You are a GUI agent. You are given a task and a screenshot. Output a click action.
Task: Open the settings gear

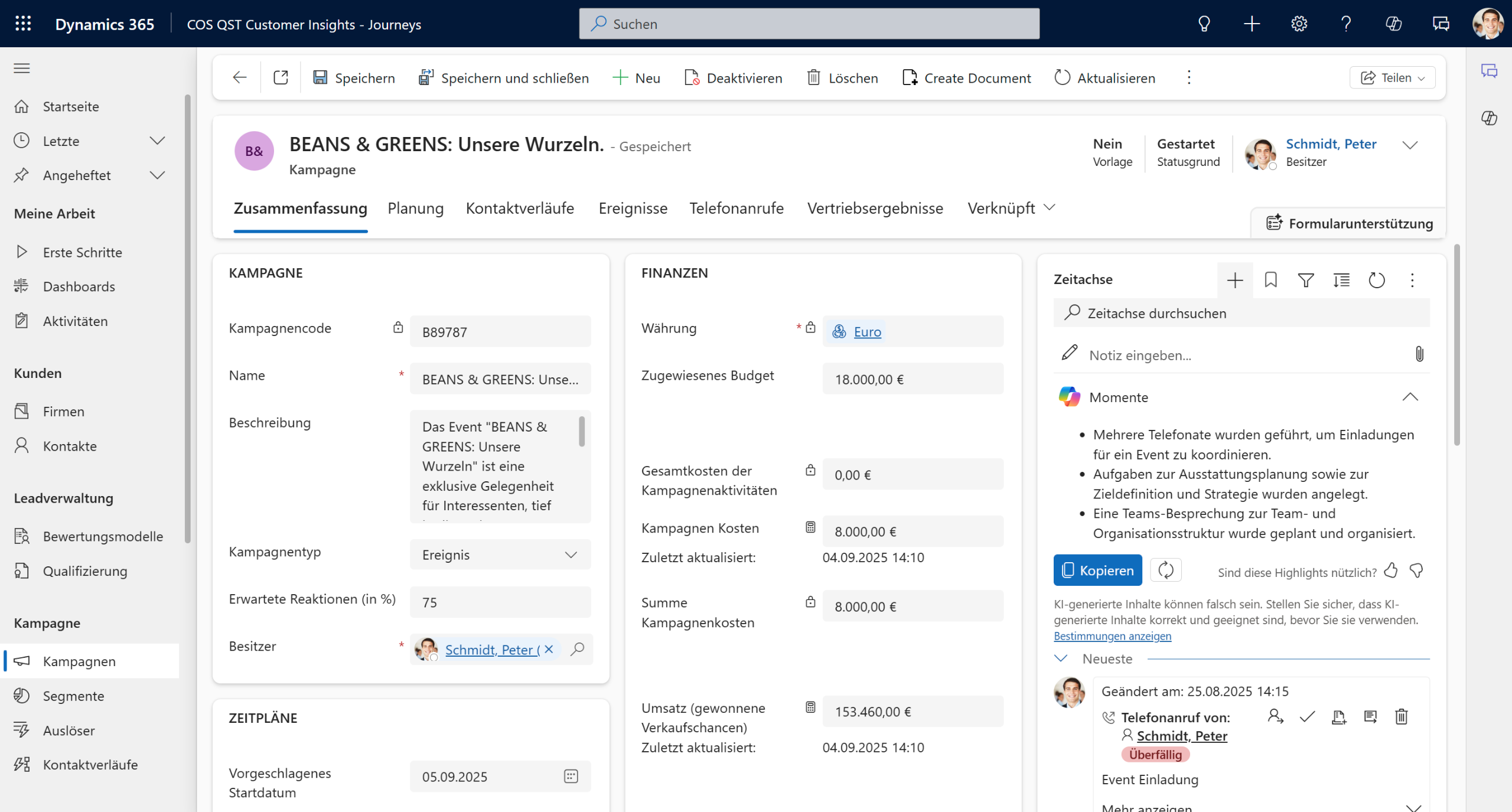click(1299, 24)
